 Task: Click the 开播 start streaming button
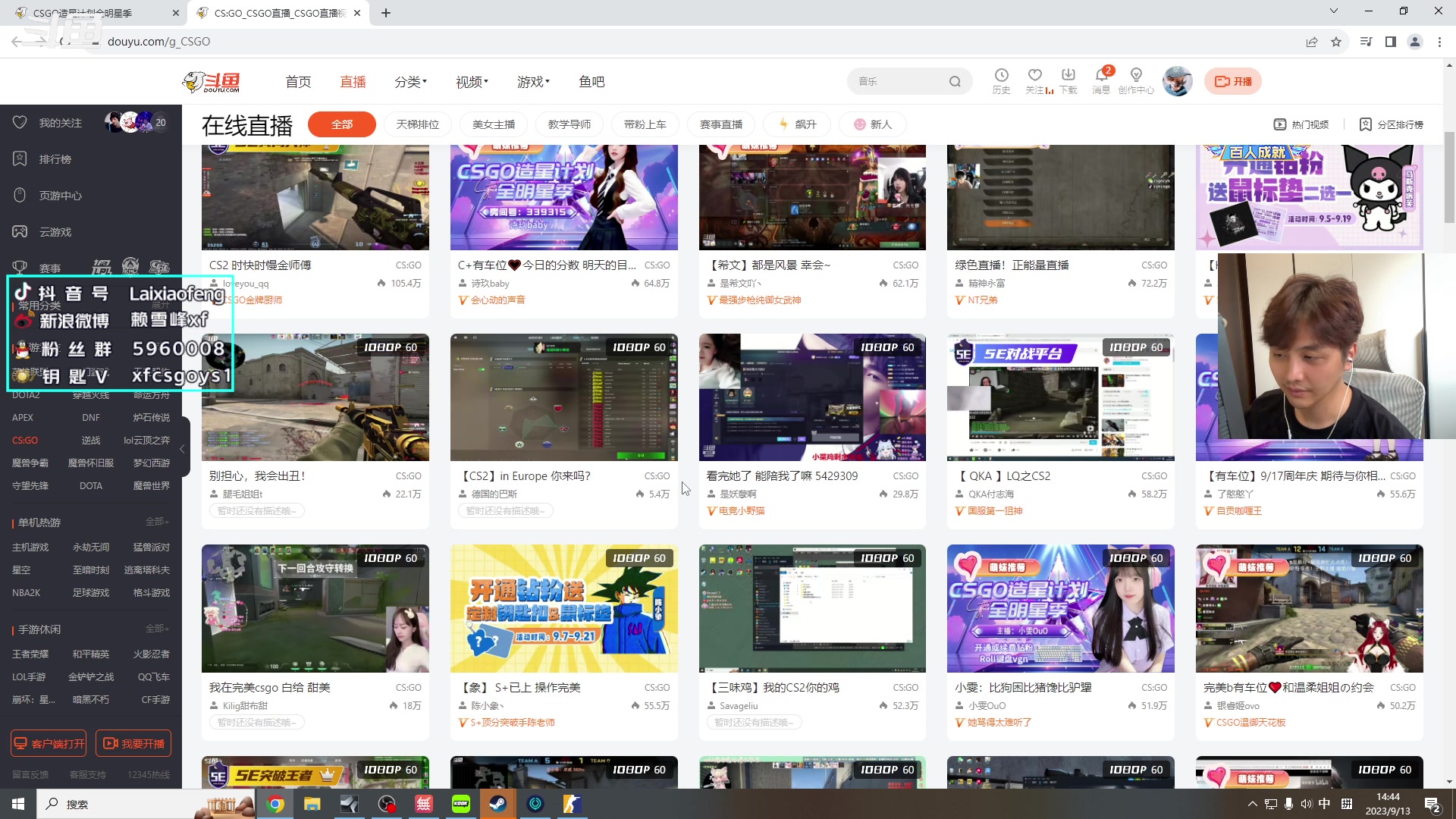tap(1233, 81)
